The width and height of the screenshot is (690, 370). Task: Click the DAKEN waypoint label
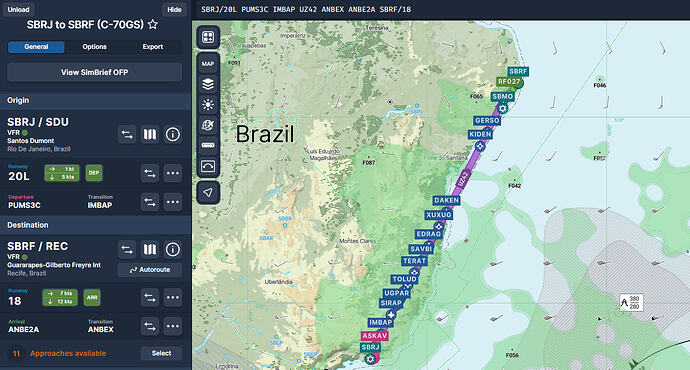[446, 201]
